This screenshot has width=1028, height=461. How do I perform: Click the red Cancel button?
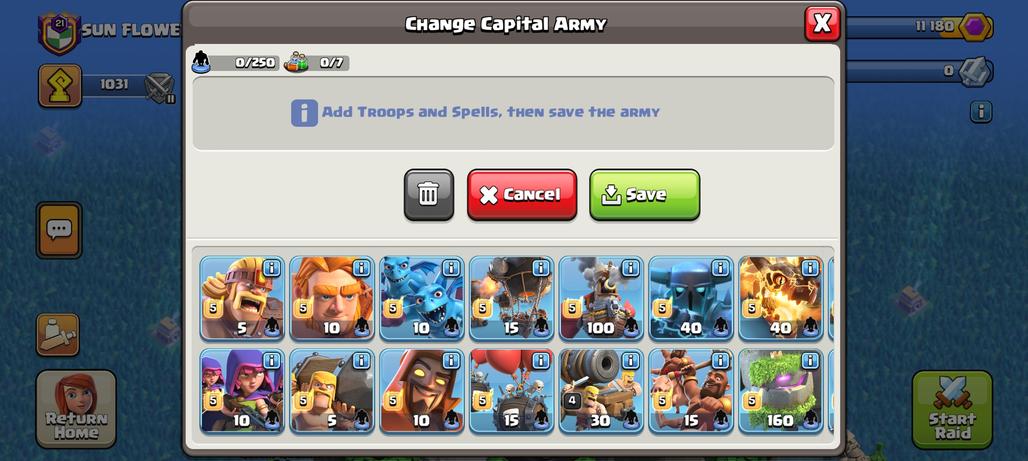tap(522, 195)
